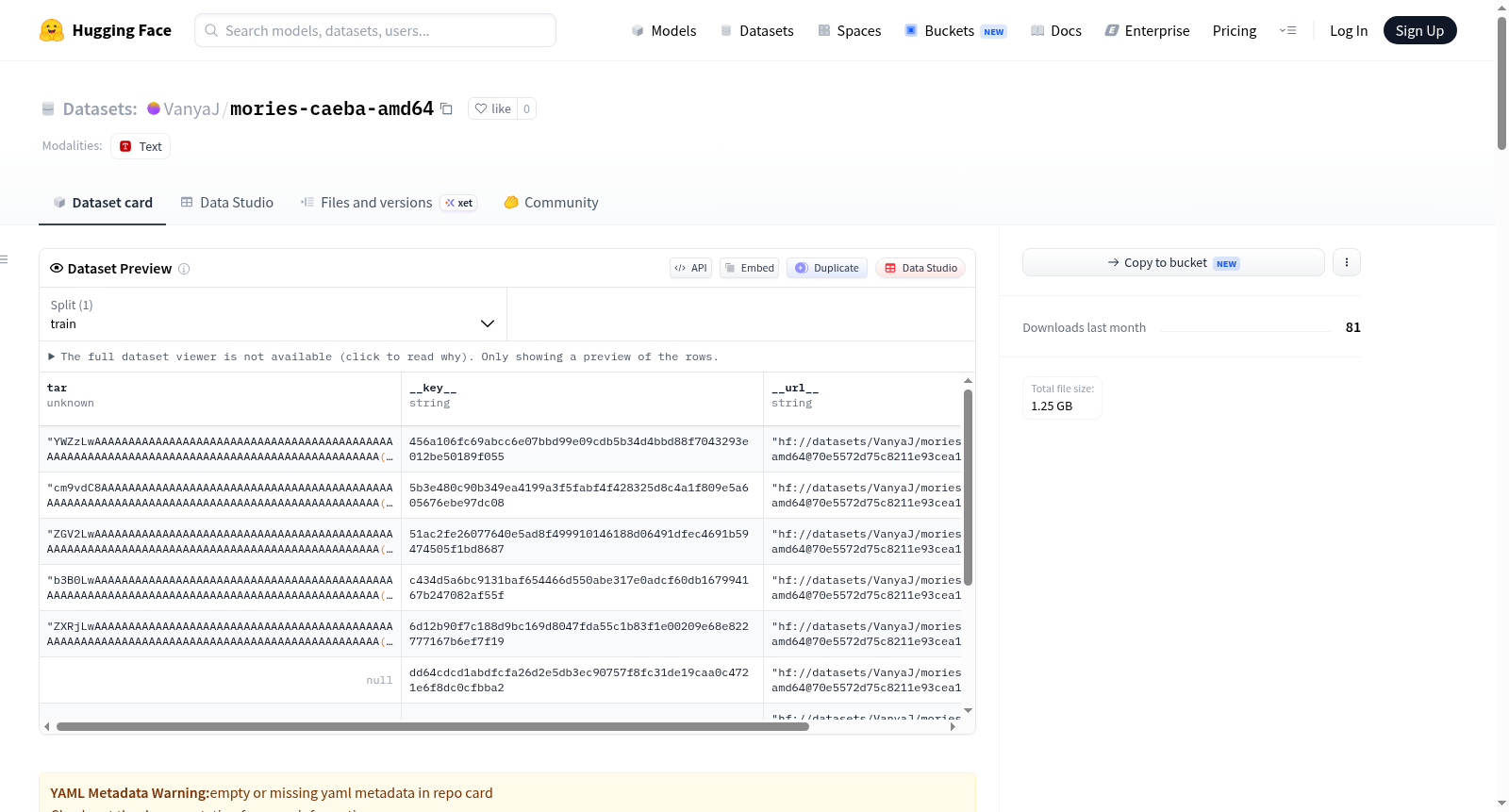Open Models in the top navigation
The width and height of the screenshot is (1509, 812).
click(x=664, y=30)
